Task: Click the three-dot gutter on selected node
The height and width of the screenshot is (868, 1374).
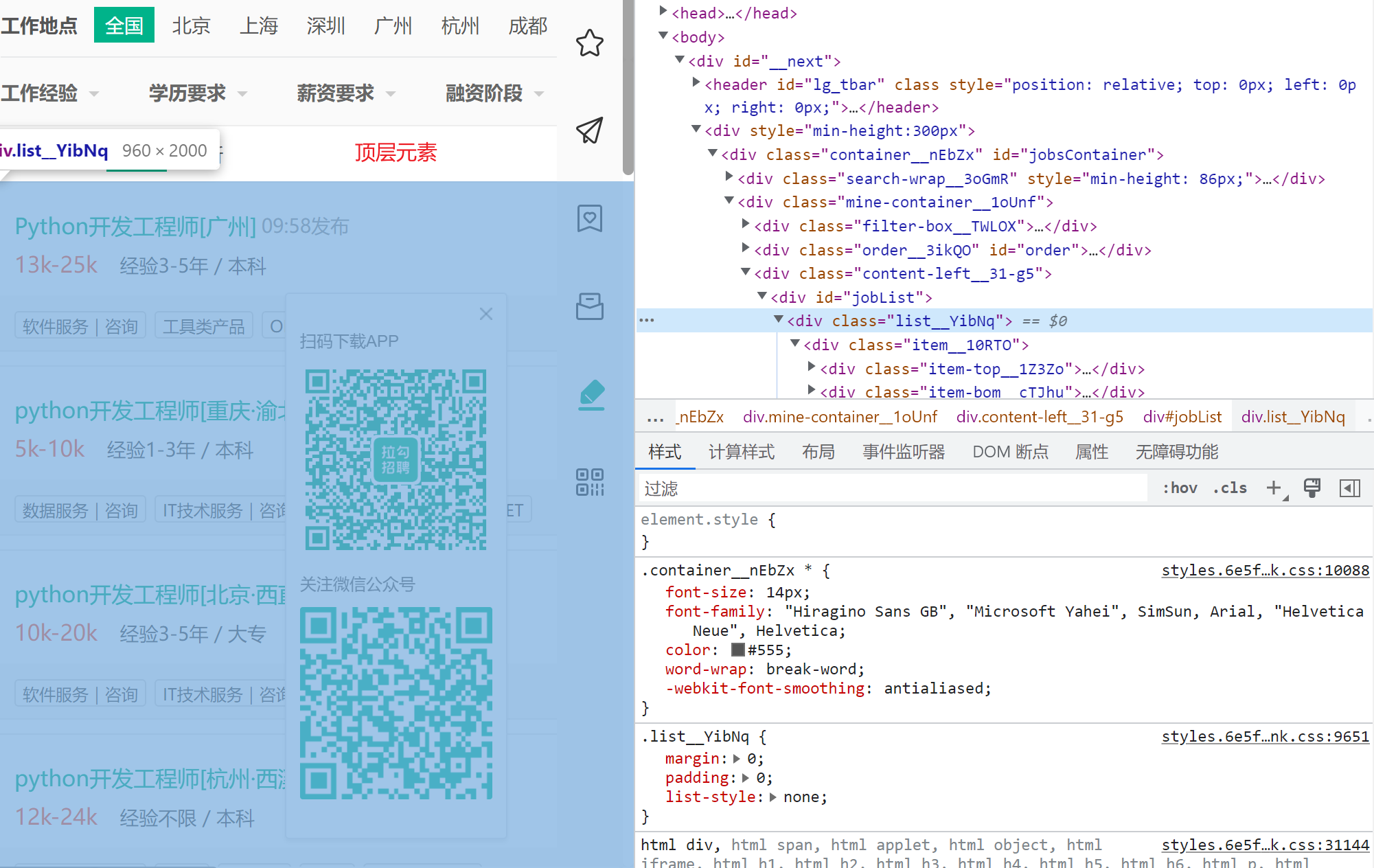Action: (646, 321)
